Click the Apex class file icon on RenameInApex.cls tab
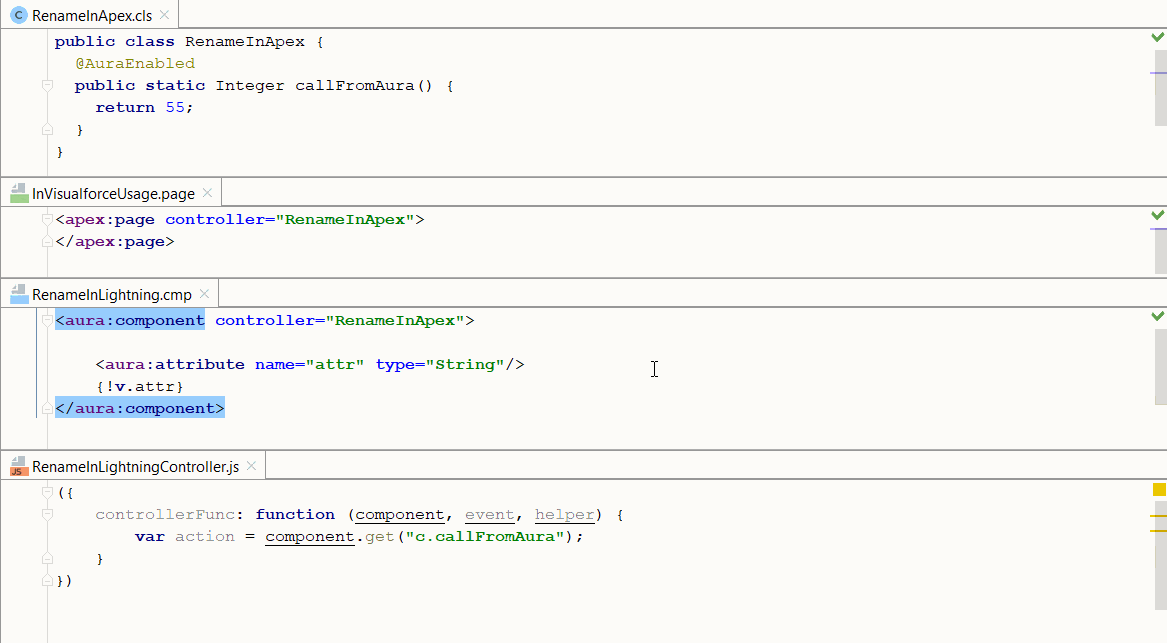Screen dimensions: 1167x643 tap(19, 15)
